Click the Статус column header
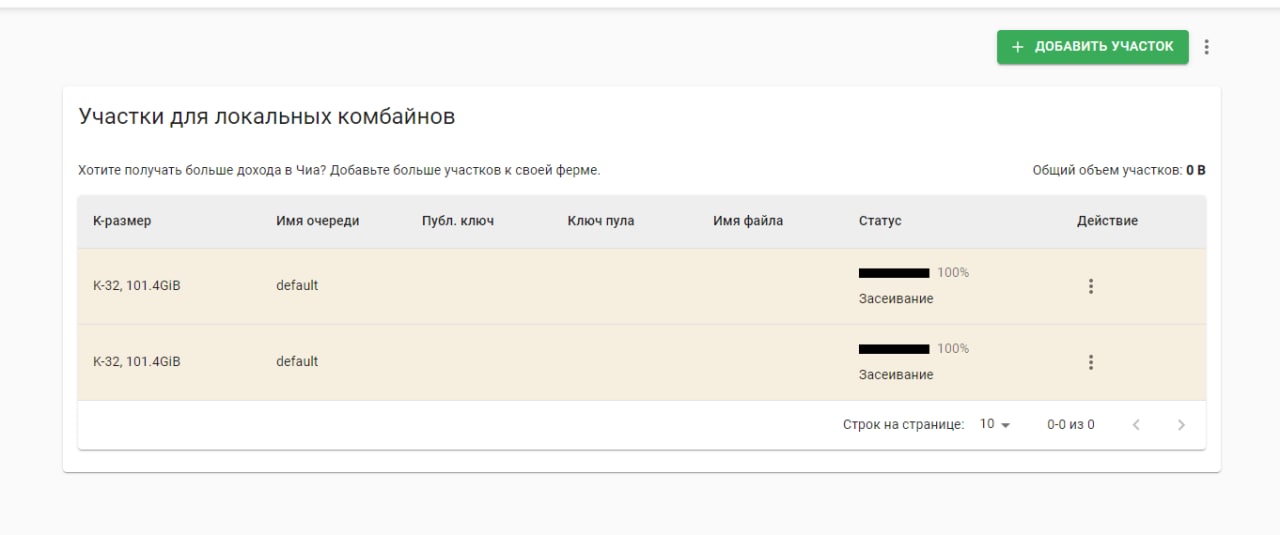The image size is (1280, 535). 880,221
